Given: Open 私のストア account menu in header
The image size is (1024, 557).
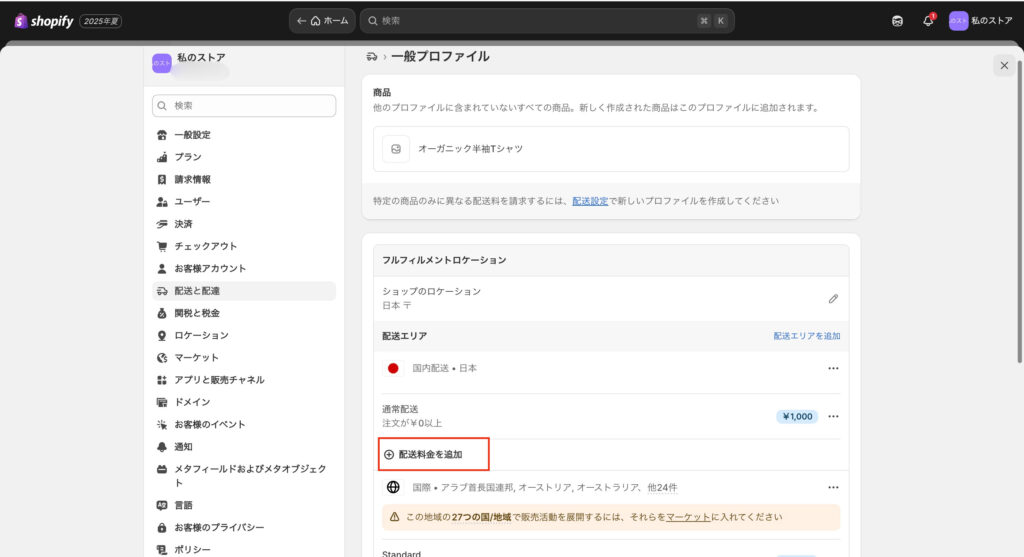Looking at the screenshot, I should coord(980,20).
